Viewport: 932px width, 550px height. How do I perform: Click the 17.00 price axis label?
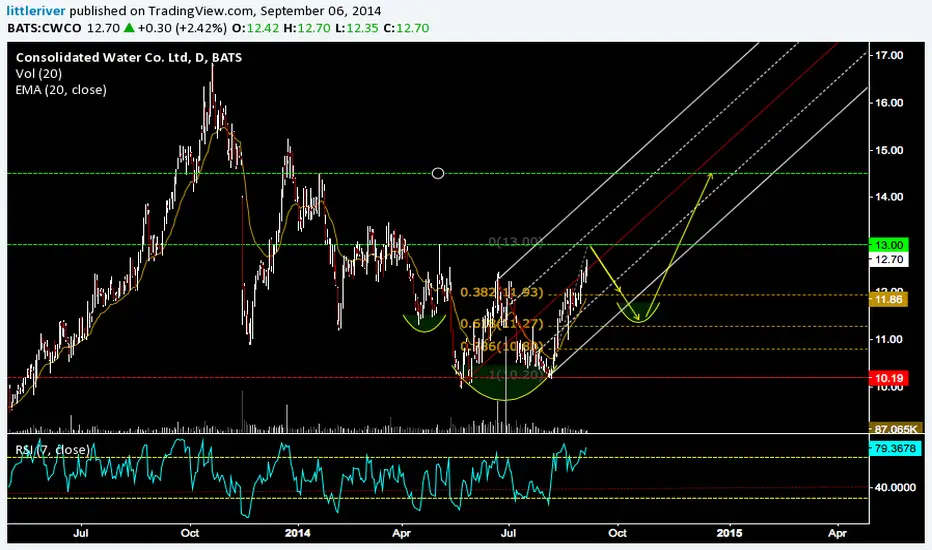(889, 55)
